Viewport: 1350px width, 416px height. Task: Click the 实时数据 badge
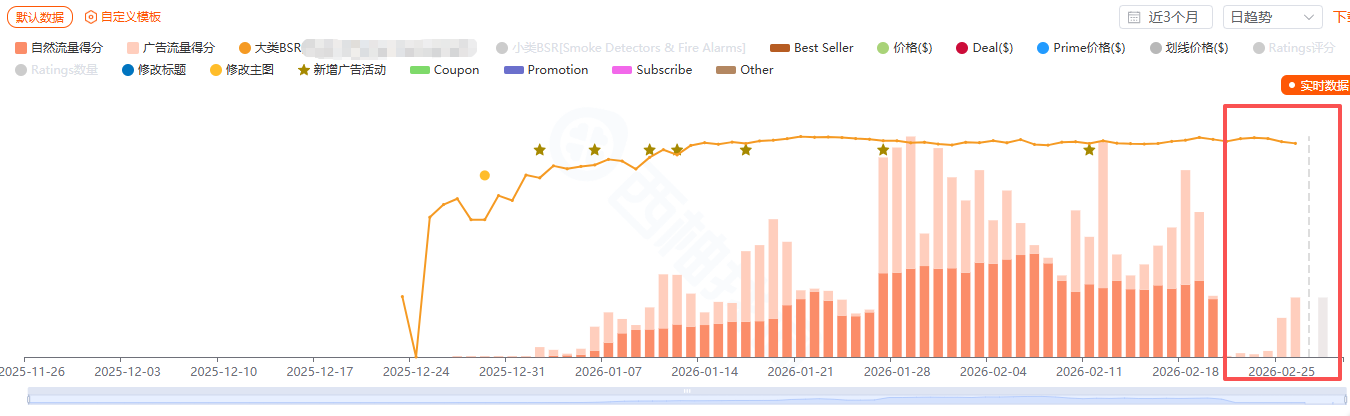[x=1315, y=86]
